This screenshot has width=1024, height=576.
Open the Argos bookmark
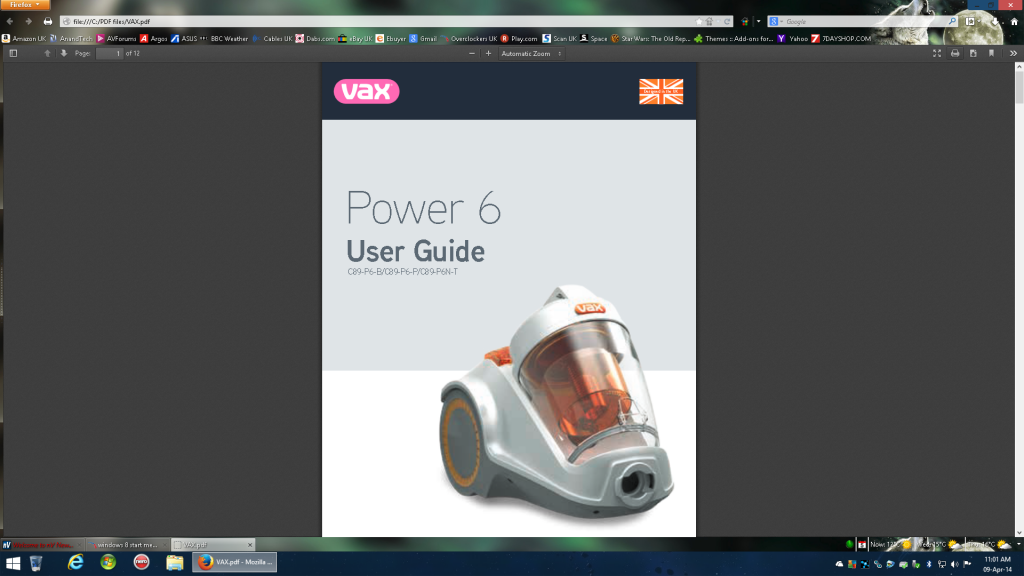[154, 39]
